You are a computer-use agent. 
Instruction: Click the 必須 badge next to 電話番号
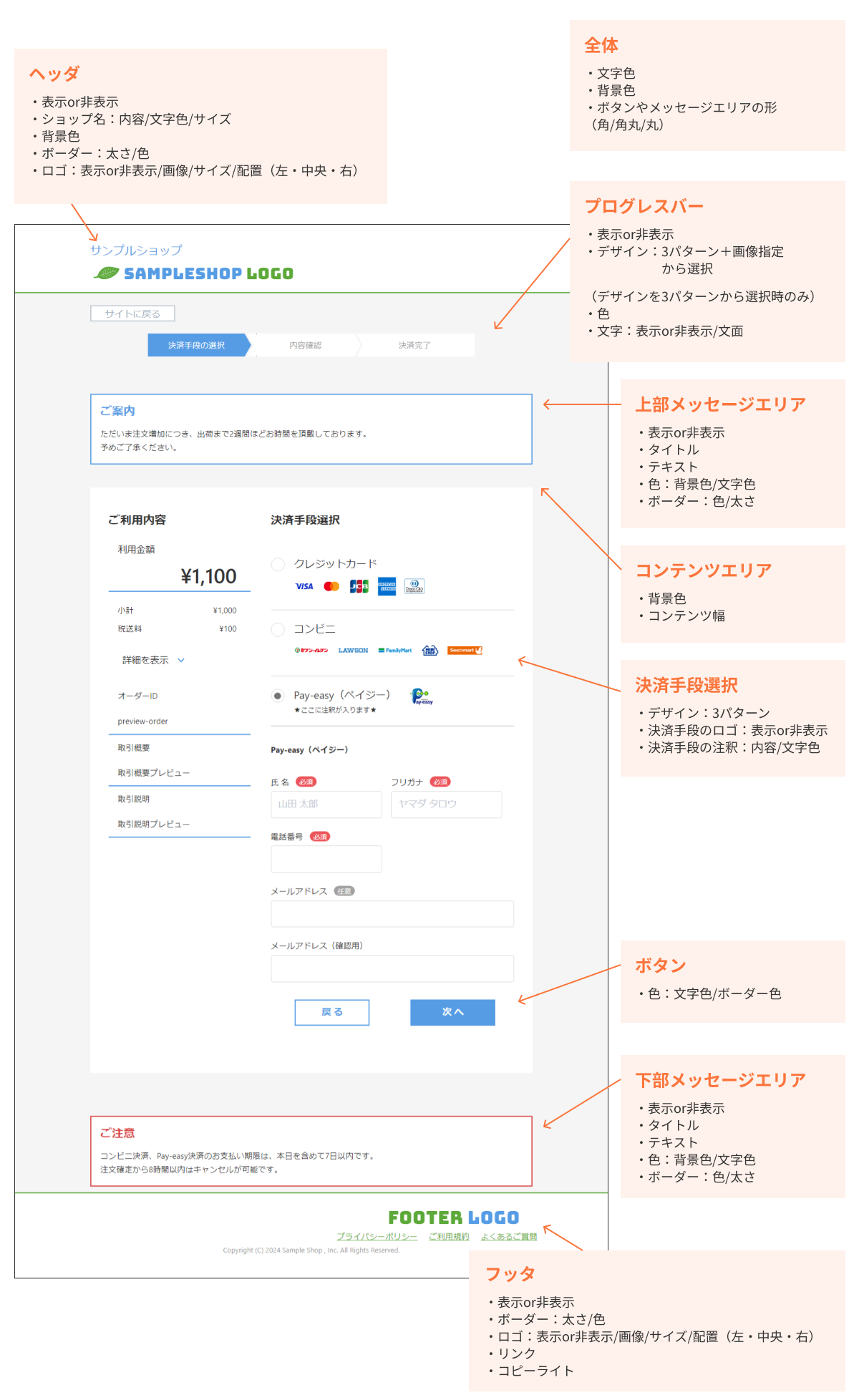[x=320, y=837]
